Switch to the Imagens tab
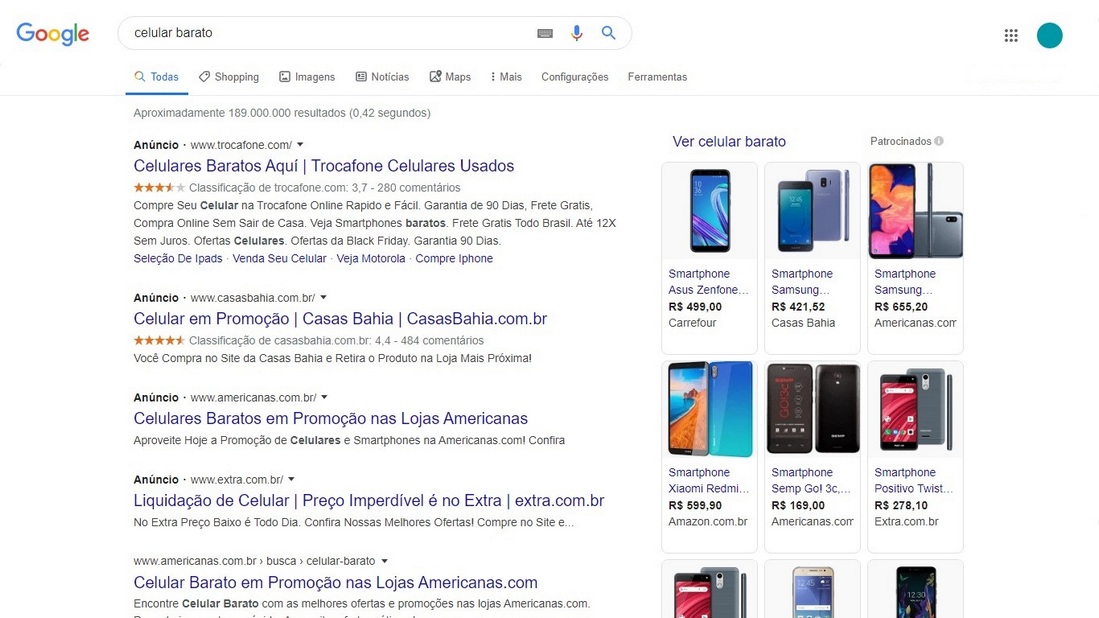Viewport: 1099px width, 618px height. 307,77
